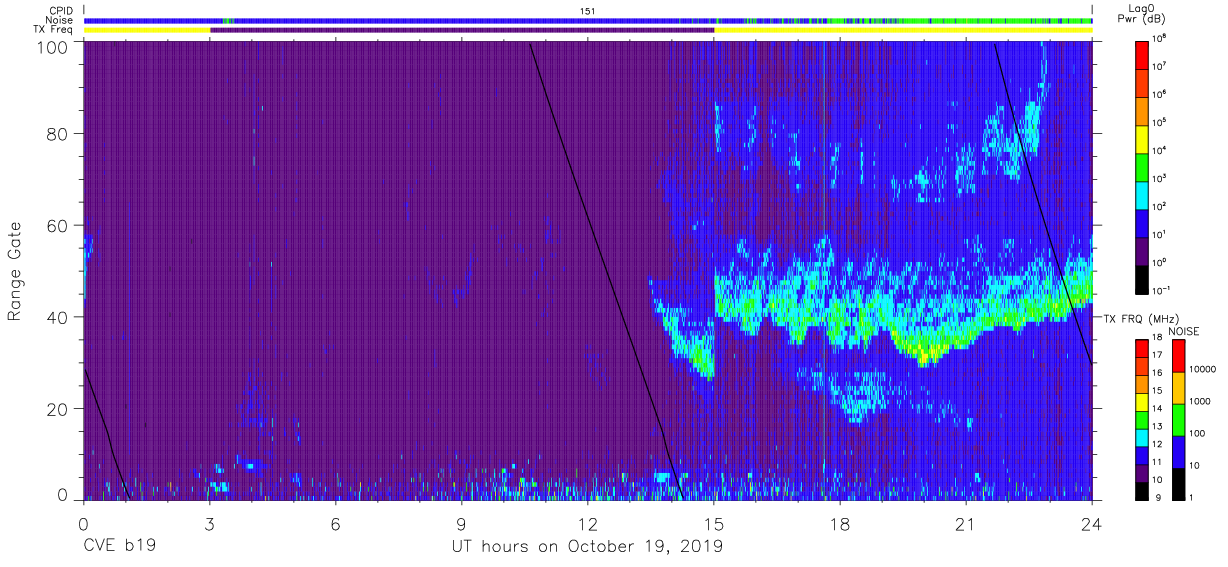Click the TX FRQ (MHz) legend title
The width and height of the screenshot is (1228, 567).
pyautogui.click(x=1141, y=318)
